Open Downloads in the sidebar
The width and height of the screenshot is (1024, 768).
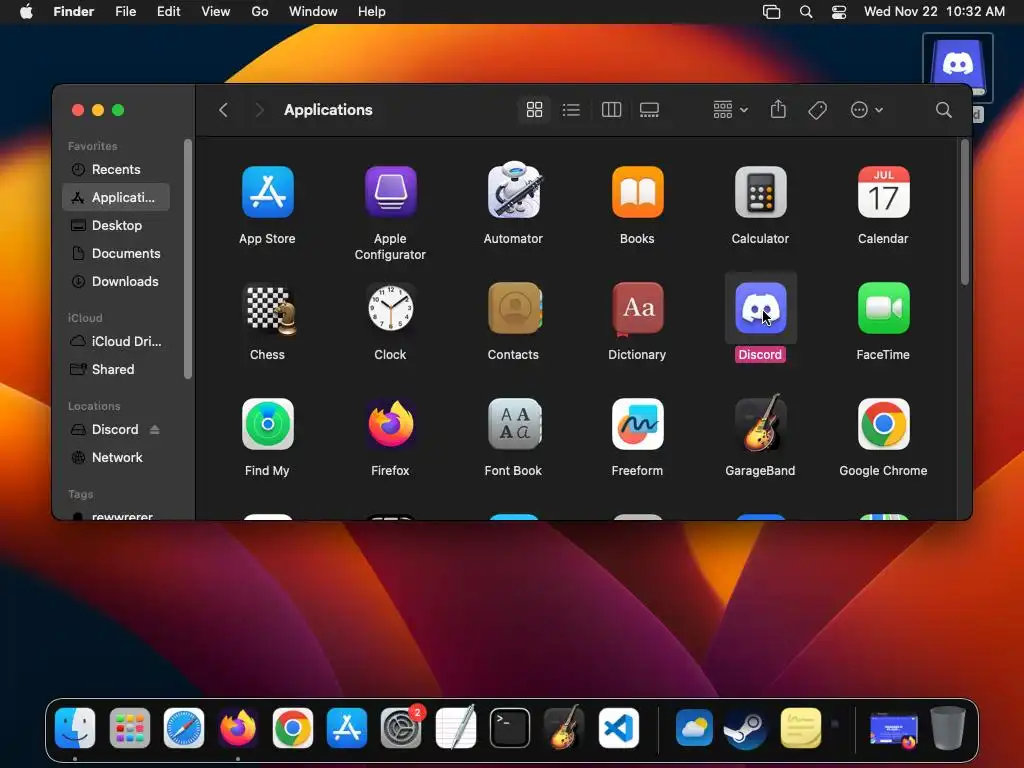tap(116, 281)
